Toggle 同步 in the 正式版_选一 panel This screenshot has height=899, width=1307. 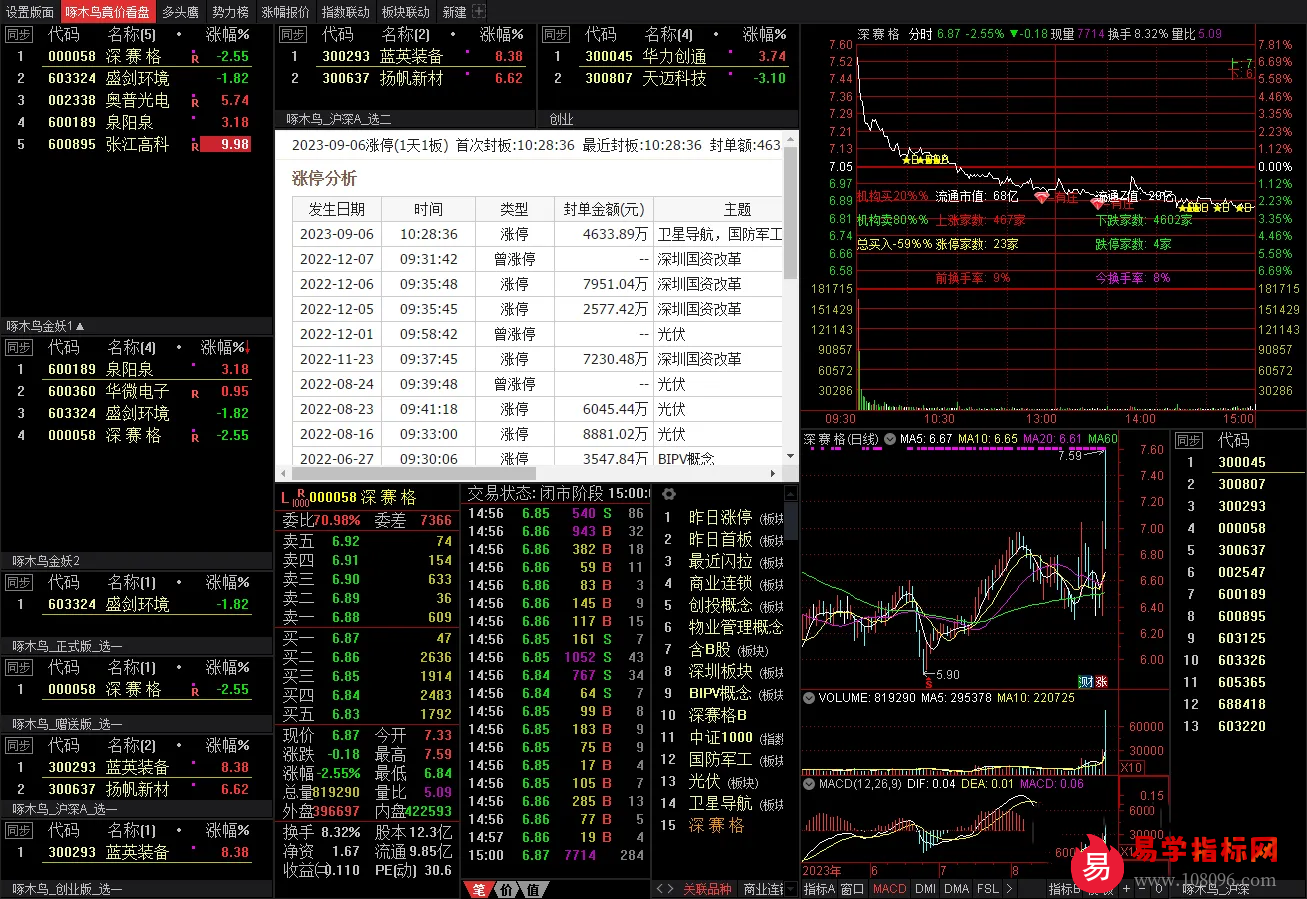[18, 667]
